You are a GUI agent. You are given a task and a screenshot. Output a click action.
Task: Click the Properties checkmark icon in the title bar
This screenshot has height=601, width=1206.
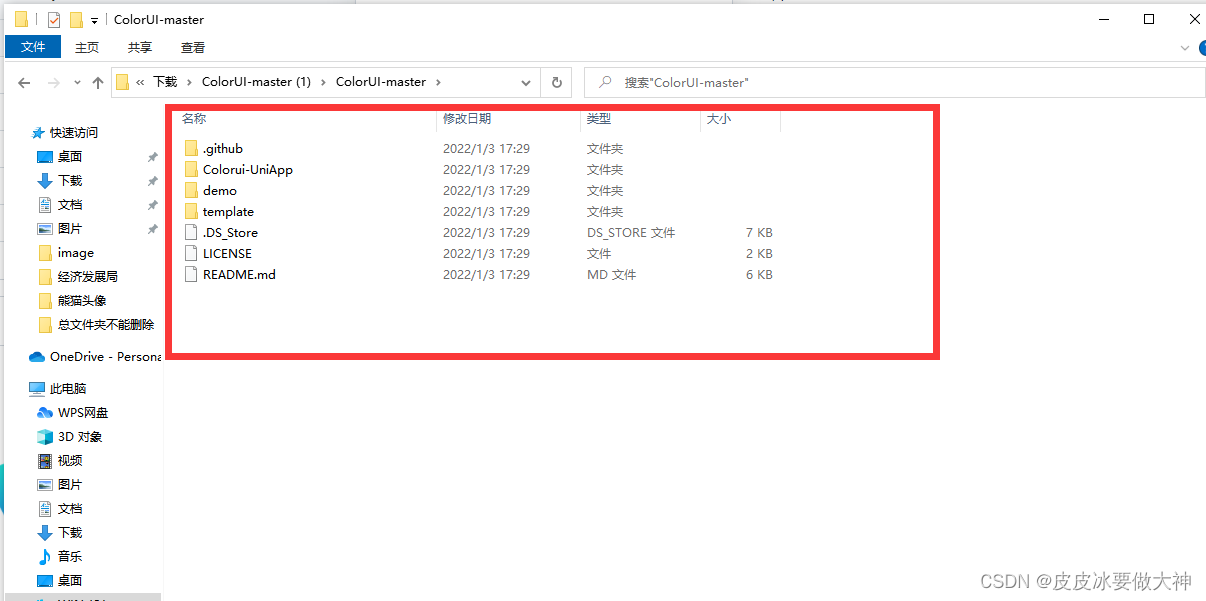pyautogui.click(x=54, y=20)
